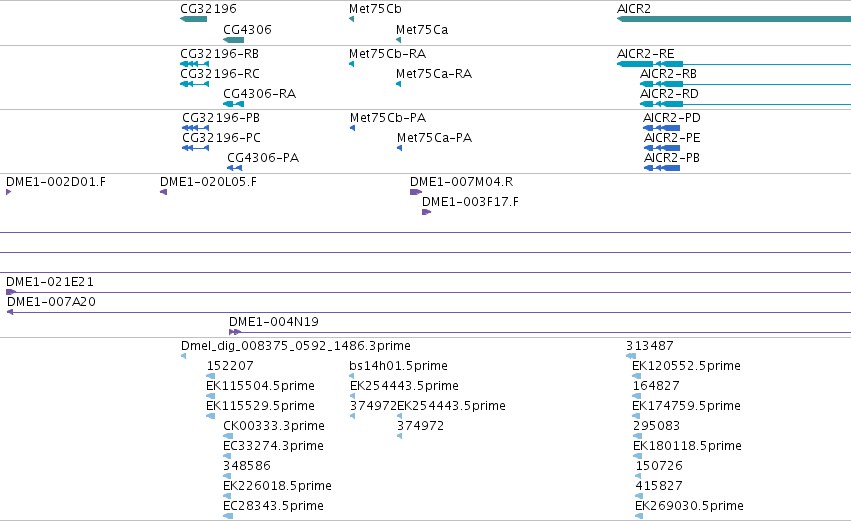Select insertion bs14h01.5prime
Image resolution: width=851 pixels, height=521 pixels.
tap(398, 366)
